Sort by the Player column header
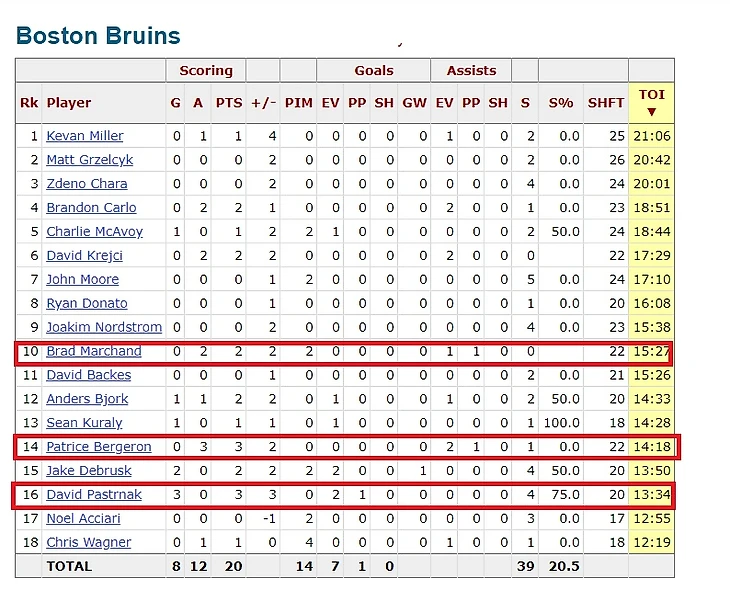The image size is (730, 599). point(69,102)
